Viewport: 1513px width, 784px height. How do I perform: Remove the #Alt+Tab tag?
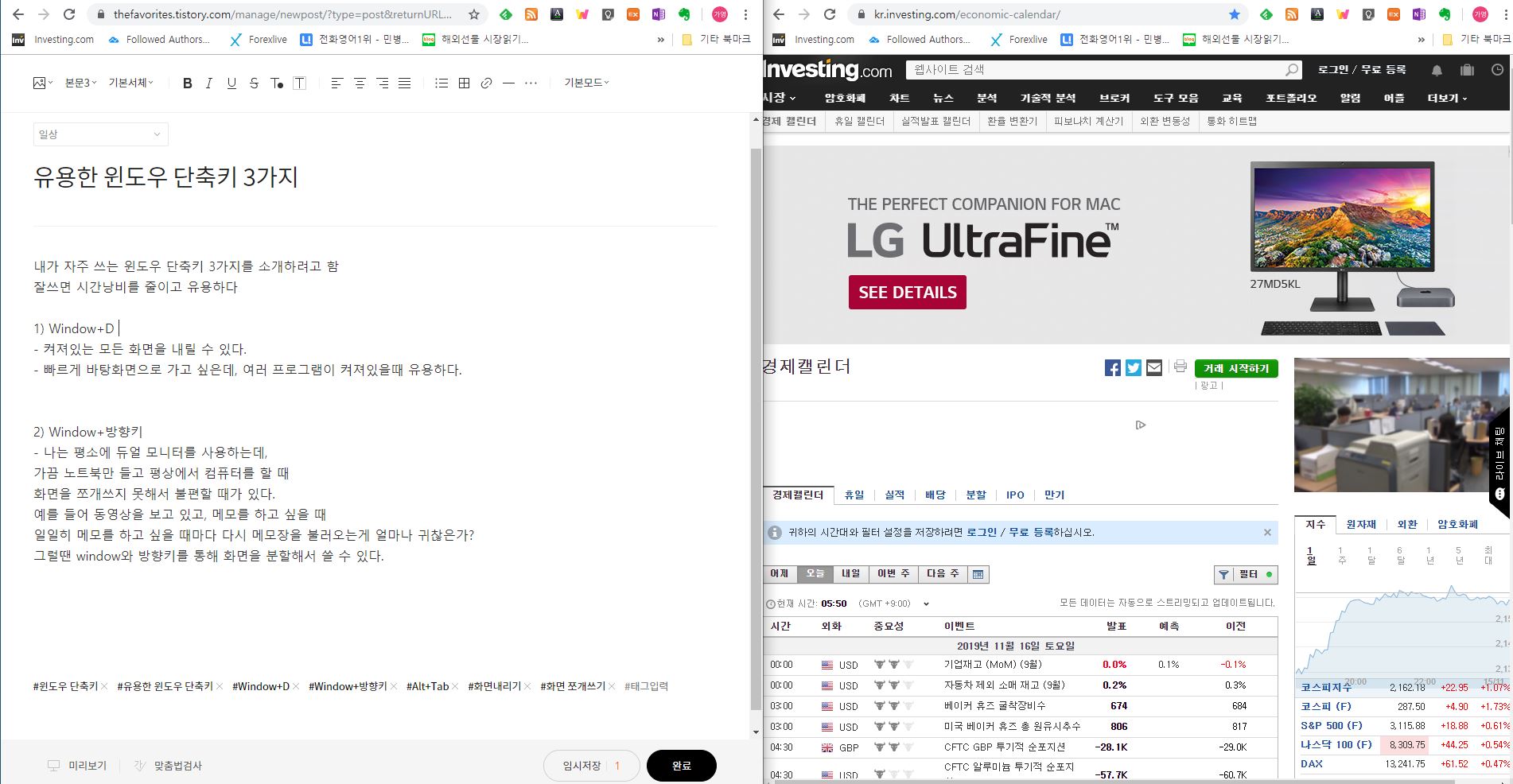(455, 686)
